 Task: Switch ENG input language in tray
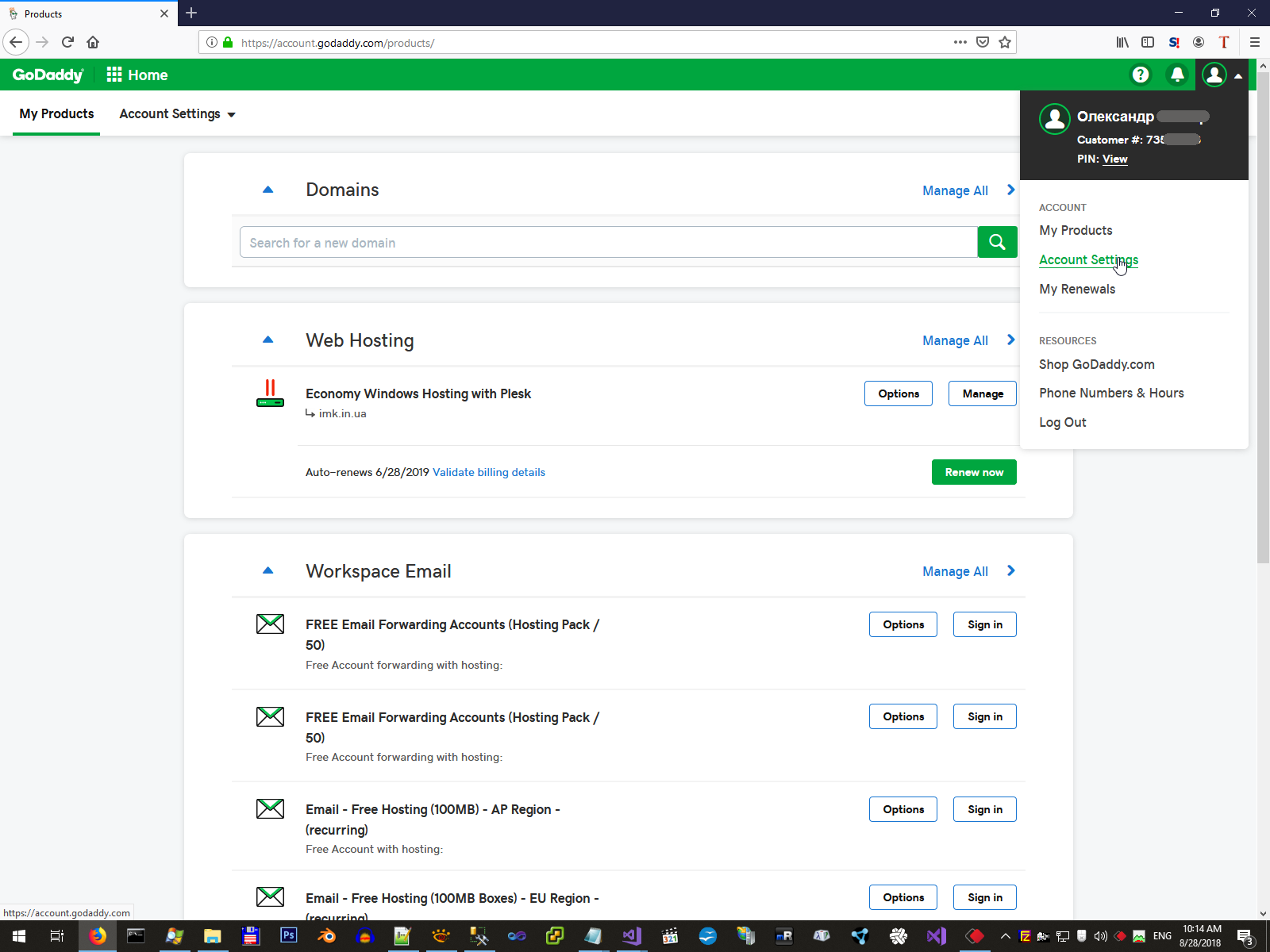pyautogui.click(x=1162, y=936)
